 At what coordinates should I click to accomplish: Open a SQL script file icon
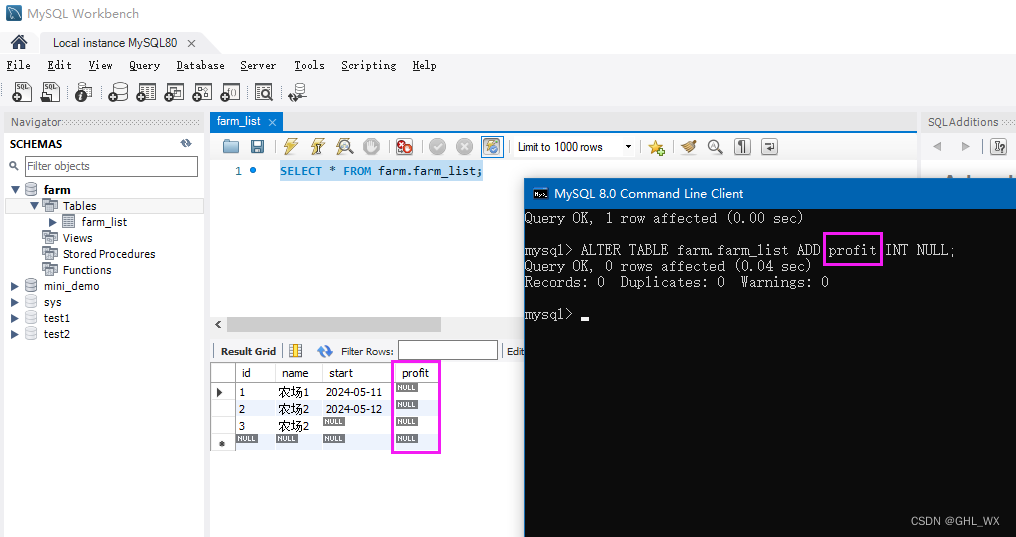(x=50, y=93)
